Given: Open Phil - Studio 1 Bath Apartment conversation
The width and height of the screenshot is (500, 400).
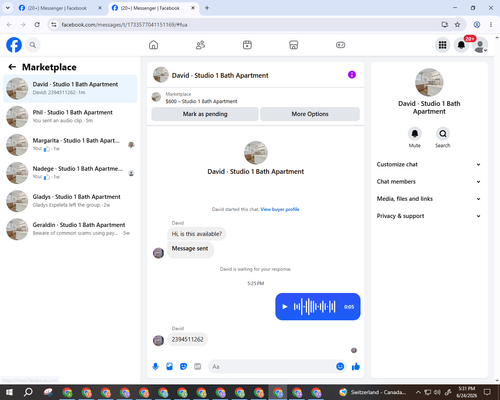Looking at the screenshot, I should [x=70, y=117].
